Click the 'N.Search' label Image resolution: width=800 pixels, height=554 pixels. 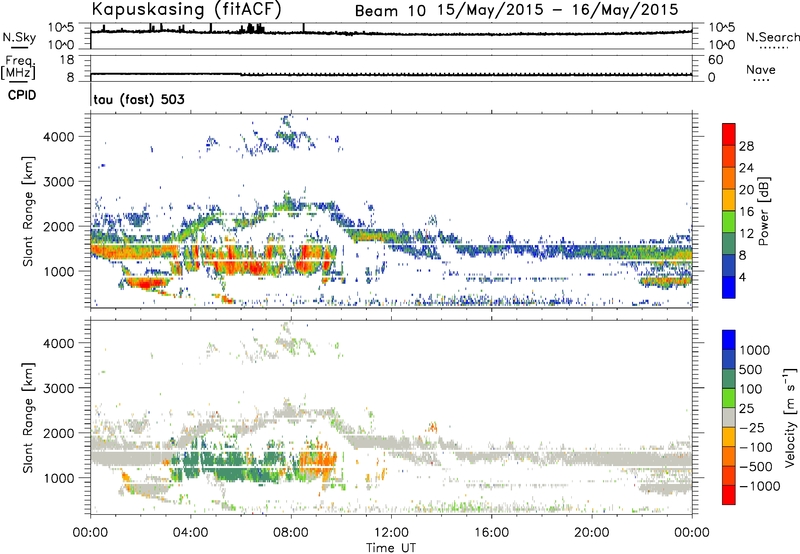click(773, 37)
